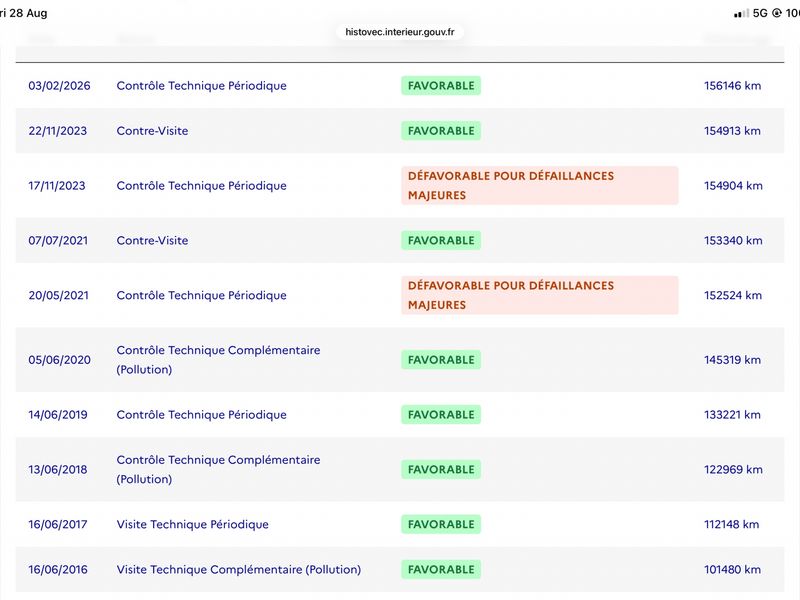Tap the 5G signal status icon
Viewport: 800px width, 600px height.
point(760,13)
